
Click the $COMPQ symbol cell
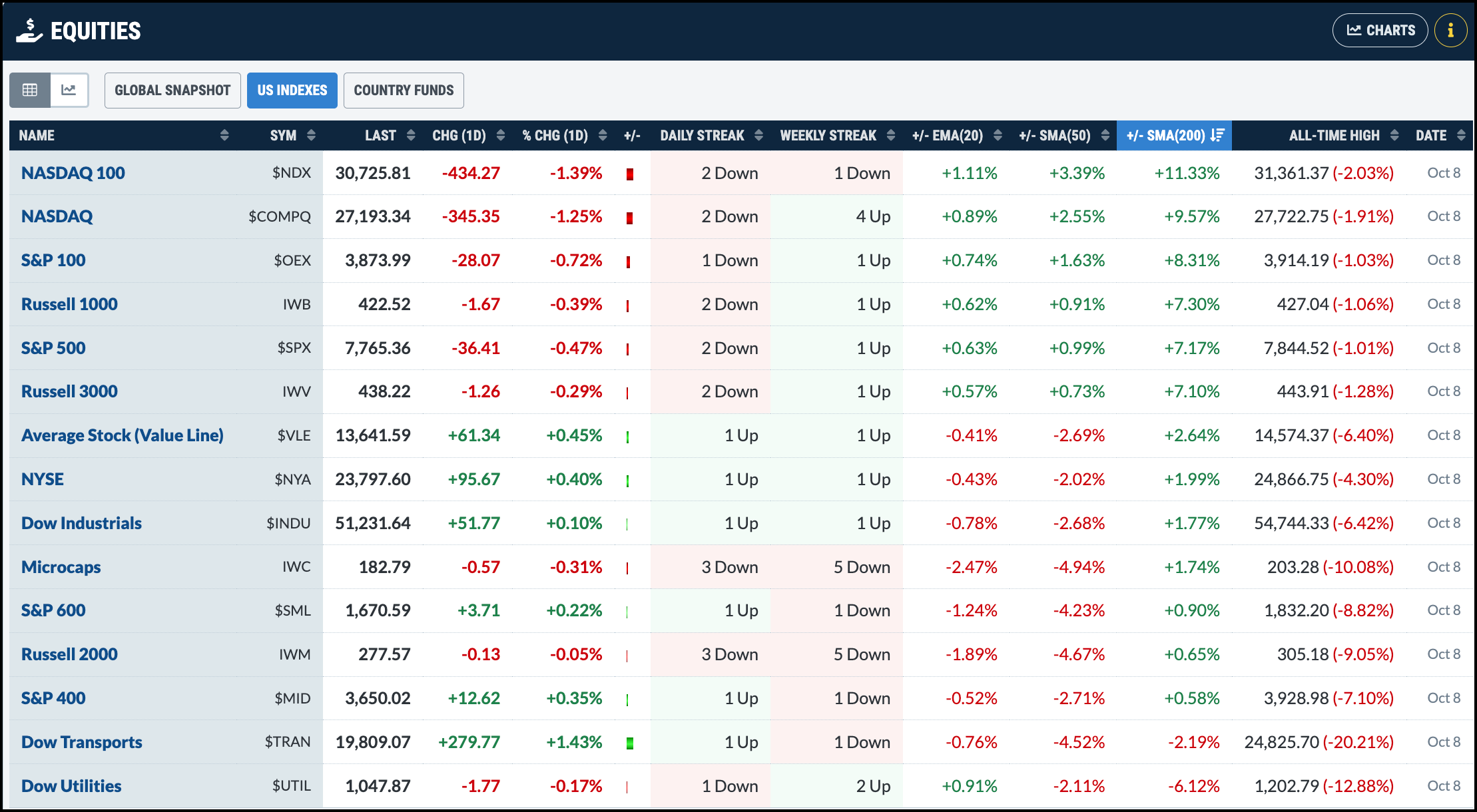(x=280, y=216)
